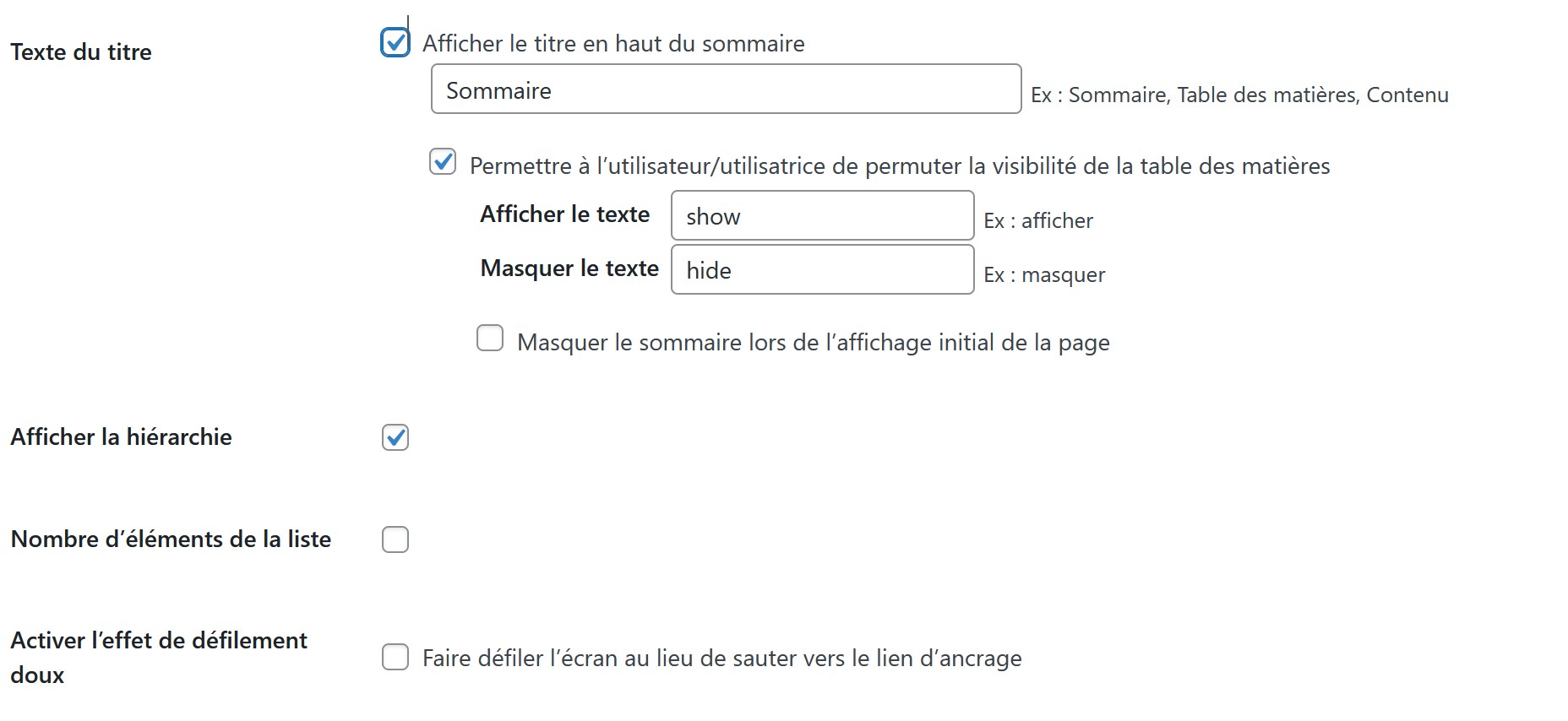Viewport: 1568px width, 721px height.
Task: Click the 'Masquer le sommaire lors de l'affichage' label
Action: click(x=813, y=343)
